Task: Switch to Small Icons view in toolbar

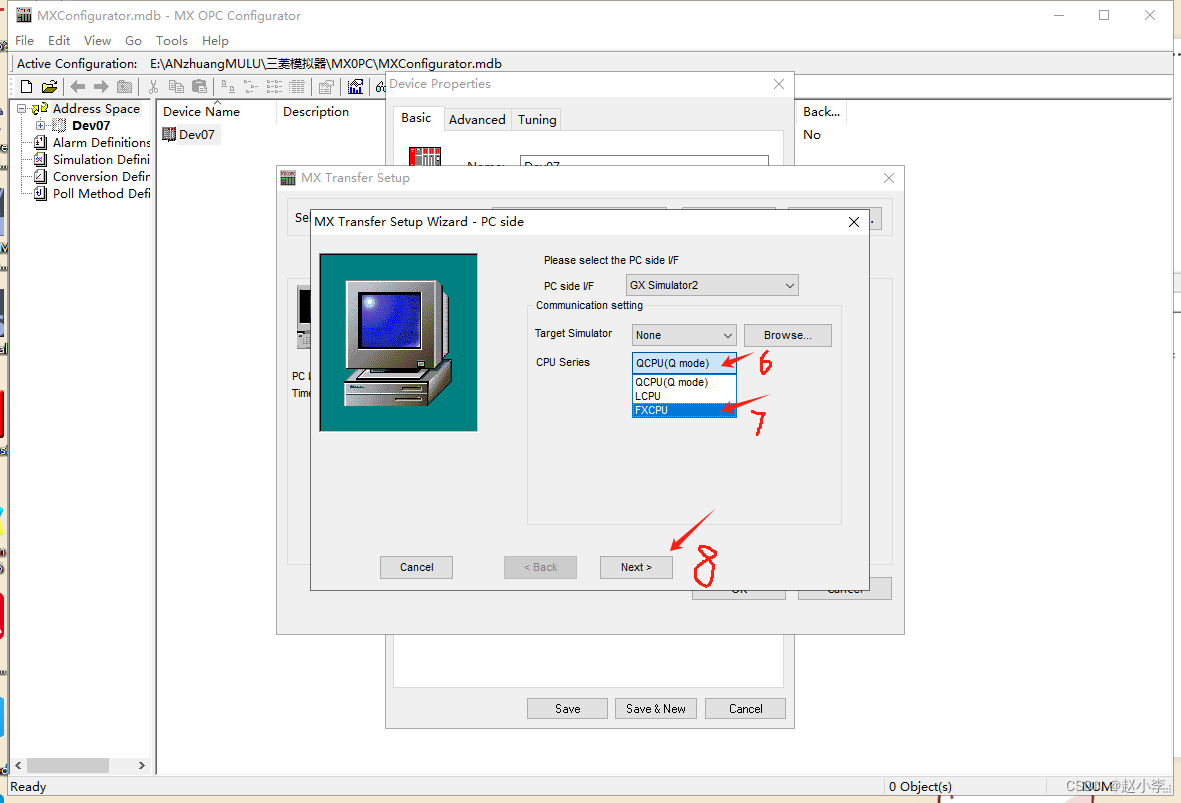Action: pyautogui.click(x=251, y=87)
